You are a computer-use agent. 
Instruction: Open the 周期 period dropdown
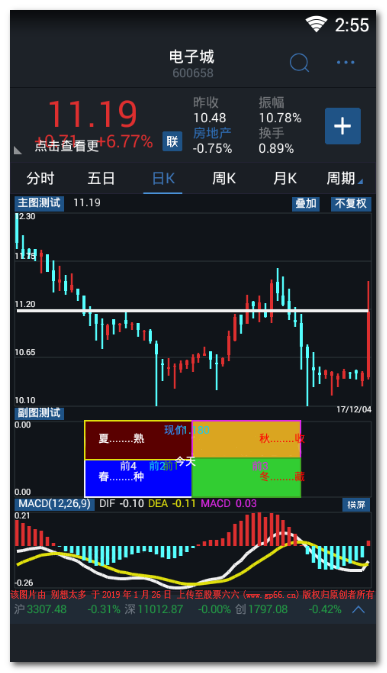click(x=345, y=179)
